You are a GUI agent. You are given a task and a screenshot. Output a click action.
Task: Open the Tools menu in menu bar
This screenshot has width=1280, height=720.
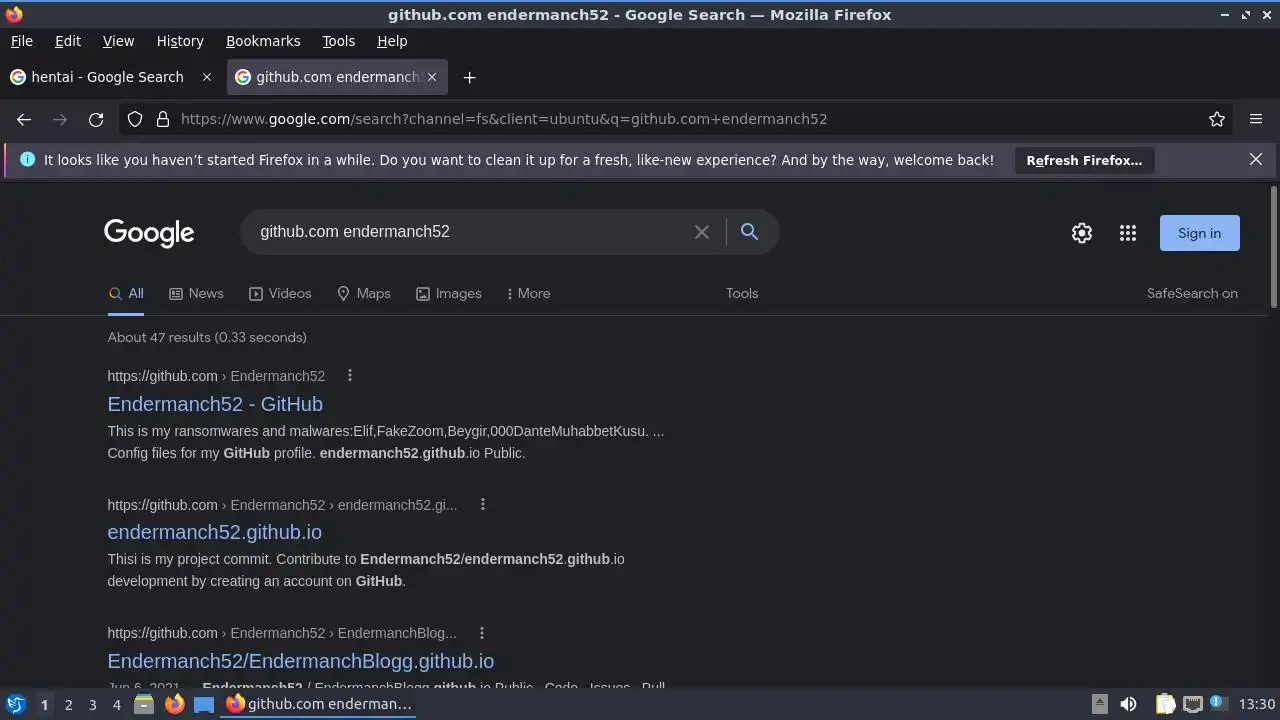point(338,41)
